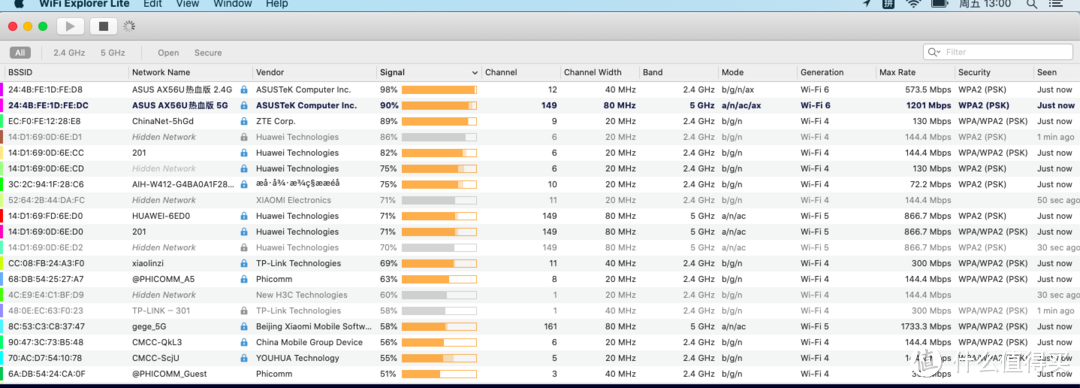Select network name CMCC-QkL3

click(x=157, y=343)
